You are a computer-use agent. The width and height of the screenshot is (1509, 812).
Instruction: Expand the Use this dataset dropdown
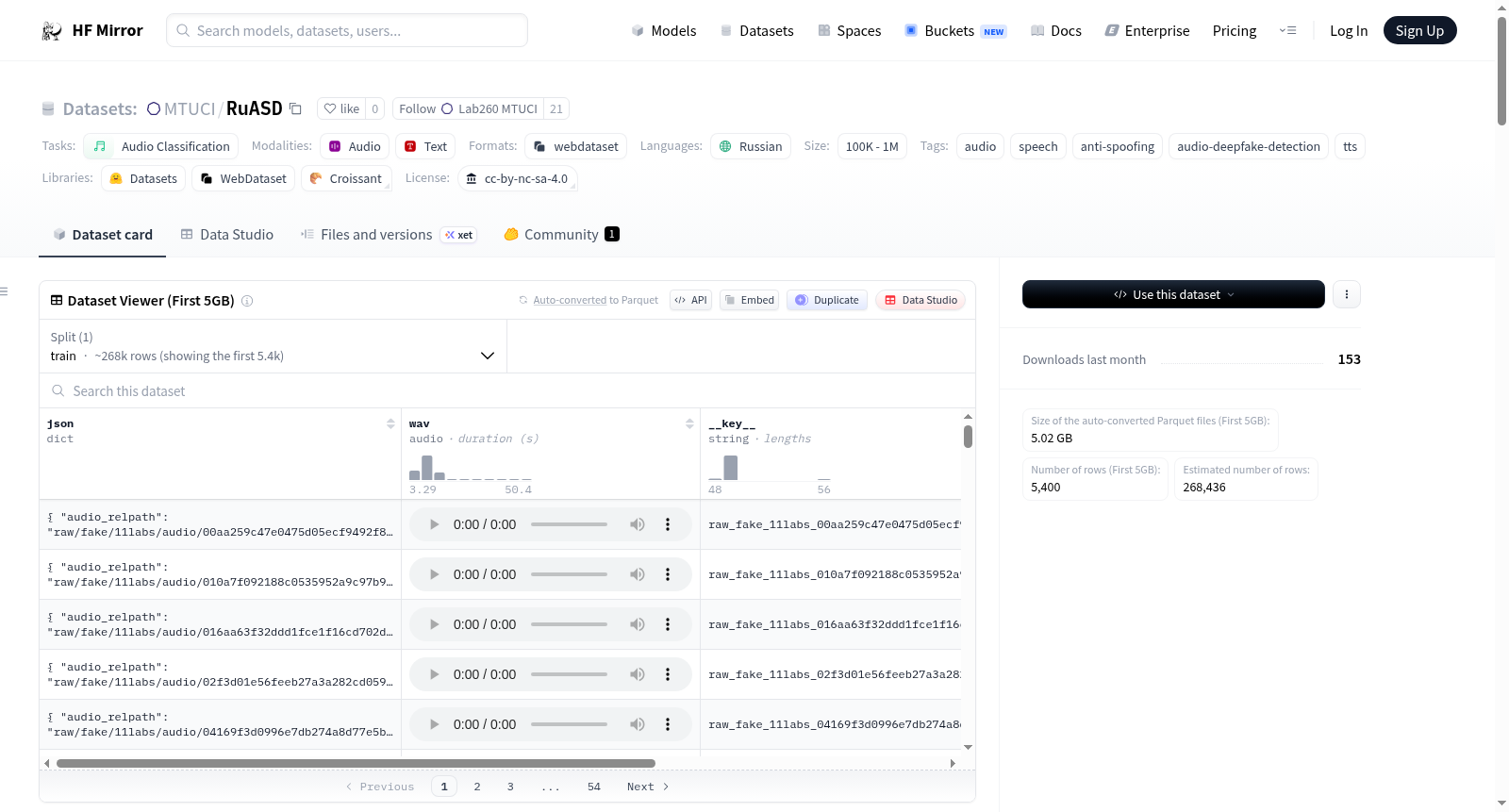(x=1173, y=294)
